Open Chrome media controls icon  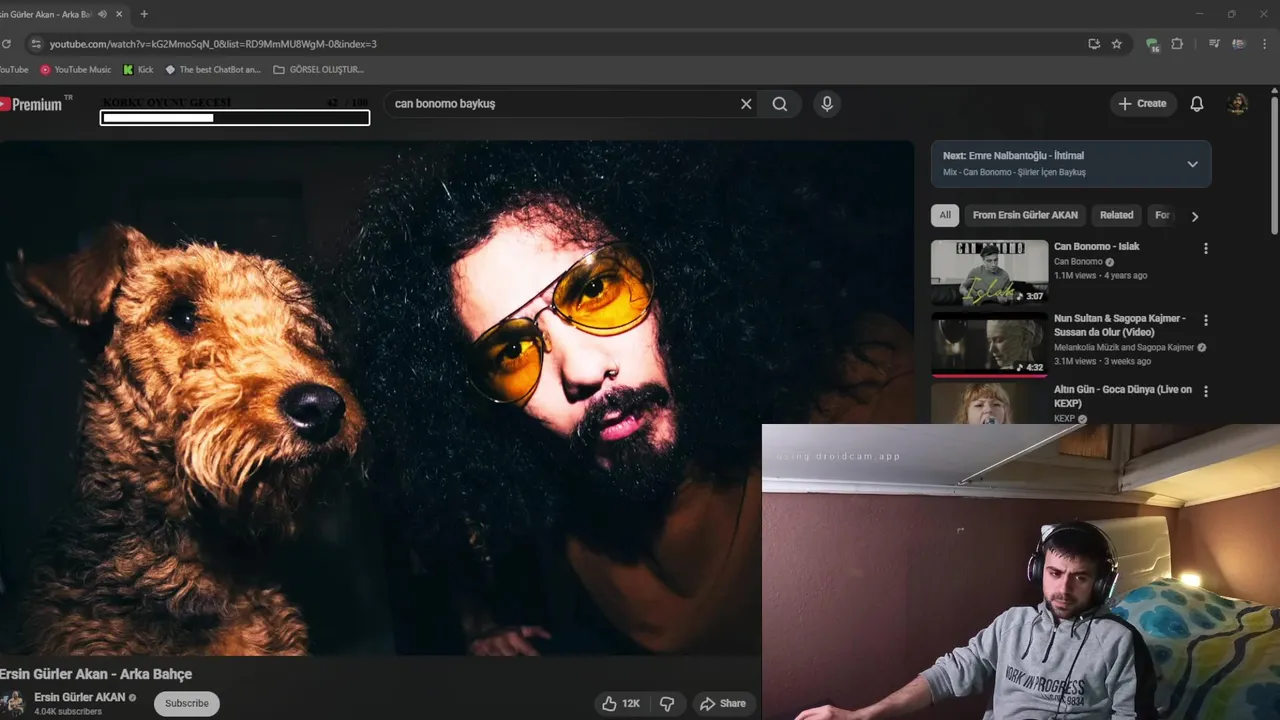(x=1214, y=44)
